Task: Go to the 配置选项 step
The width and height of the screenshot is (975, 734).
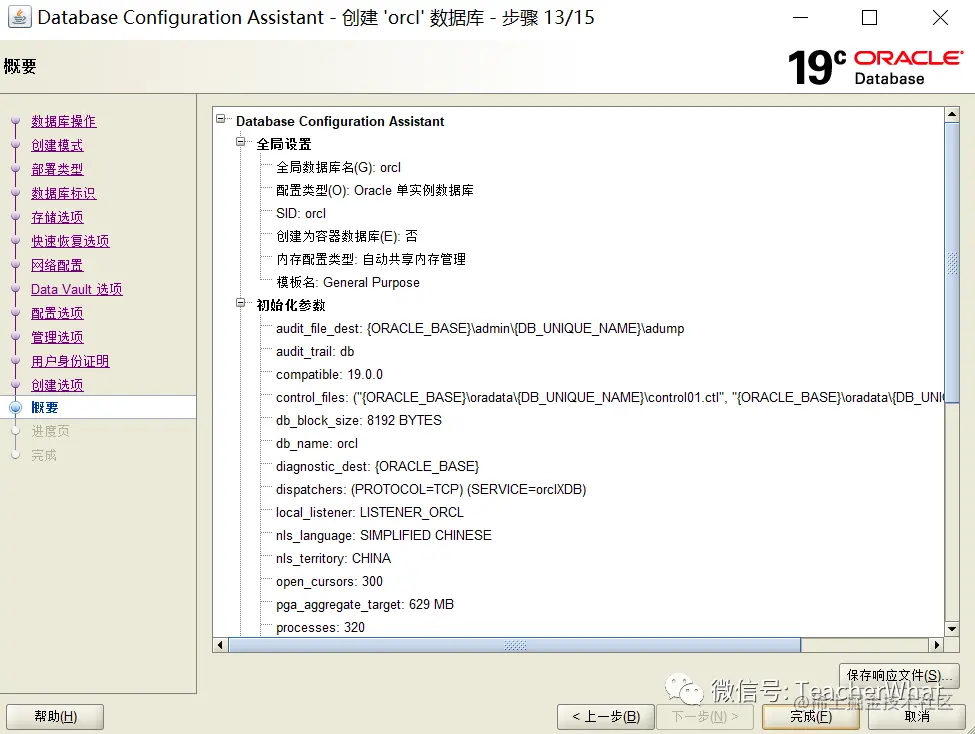Action: [57, 313]
